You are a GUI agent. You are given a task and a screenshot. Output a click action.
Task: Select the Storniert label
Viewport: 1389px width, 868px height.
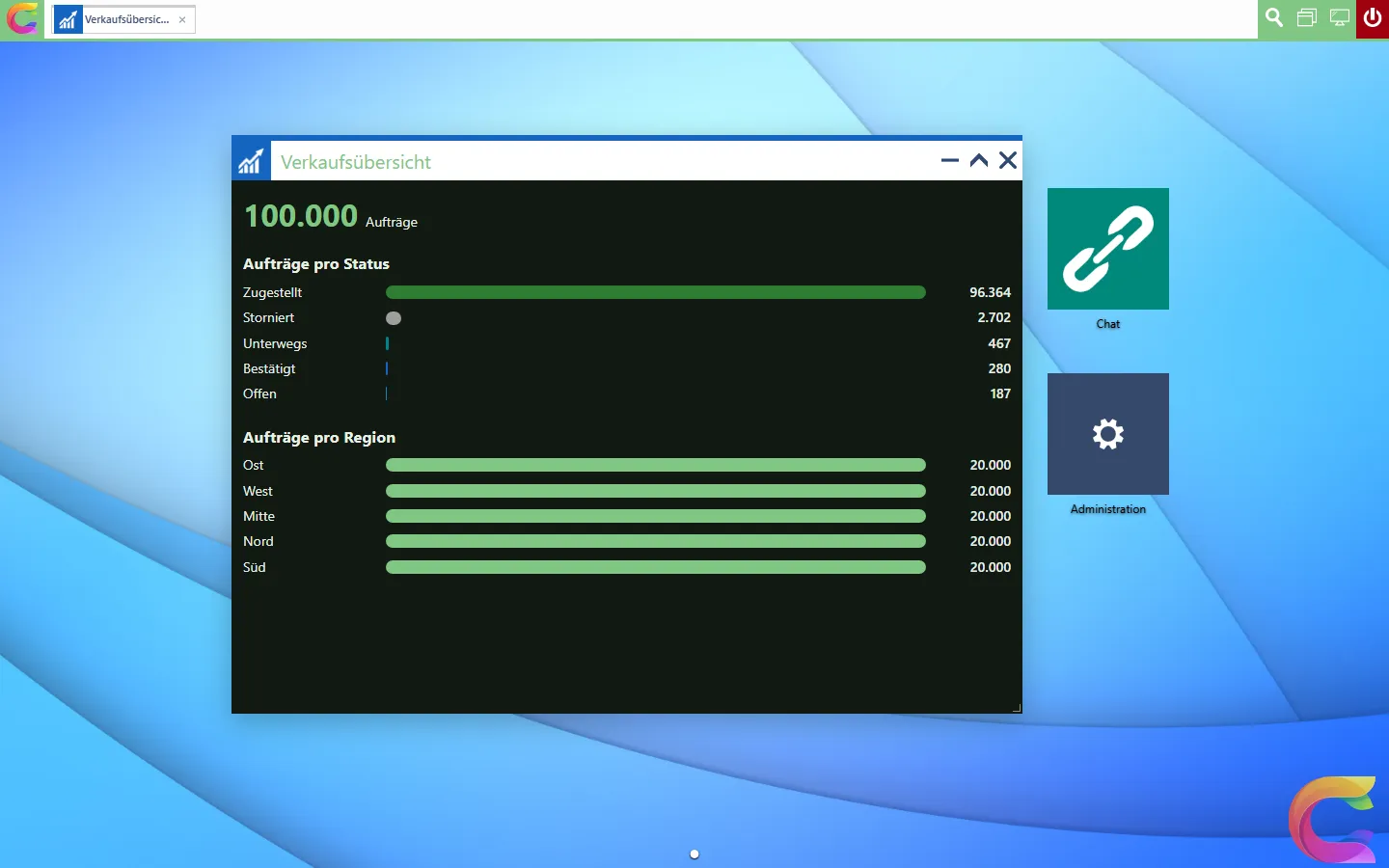click(268, 317)
